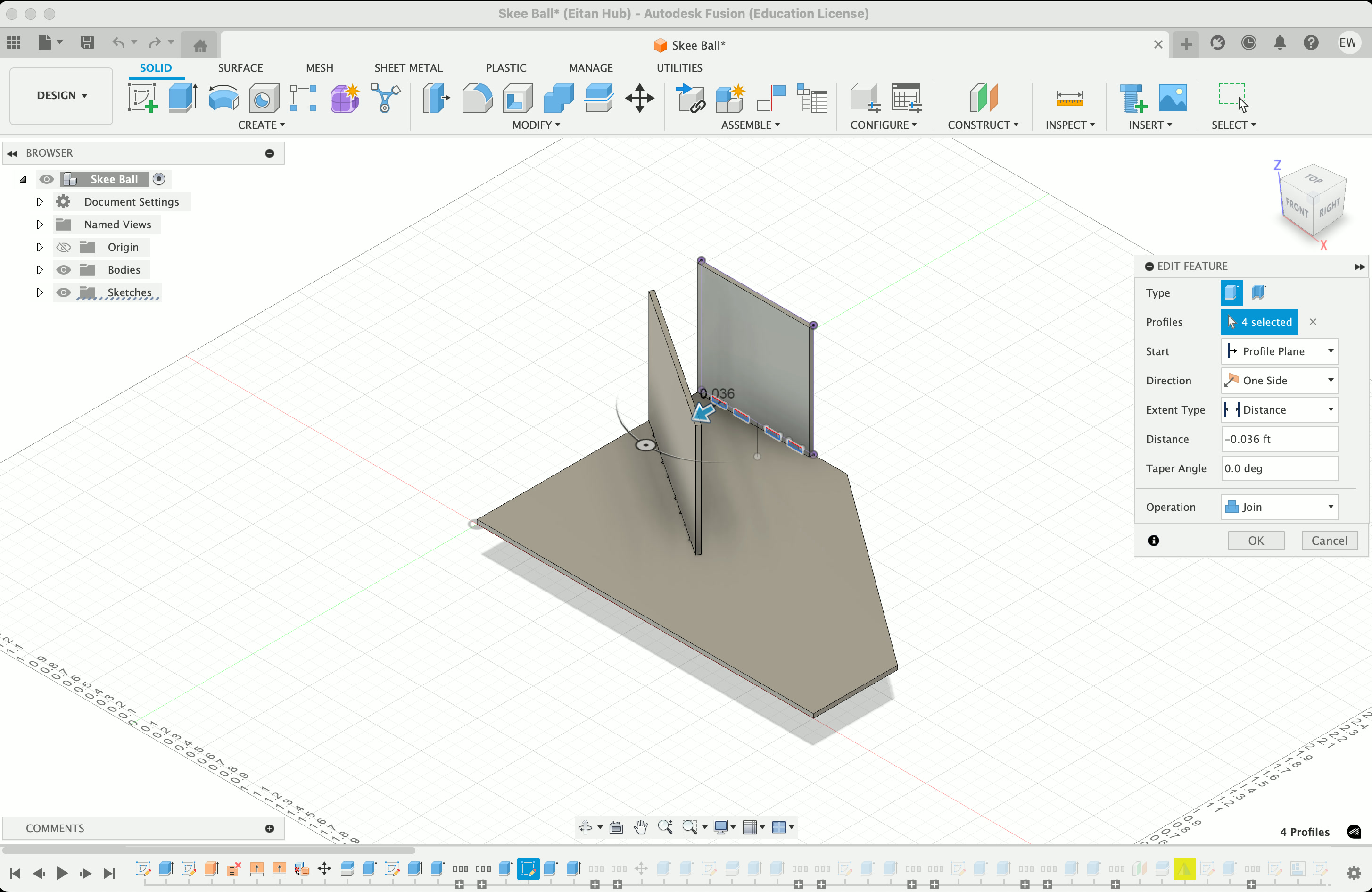This screenshot has width=1372, height=892.
Task: Toggle visibility of the Sketches folder
Action: click(63, 293)
